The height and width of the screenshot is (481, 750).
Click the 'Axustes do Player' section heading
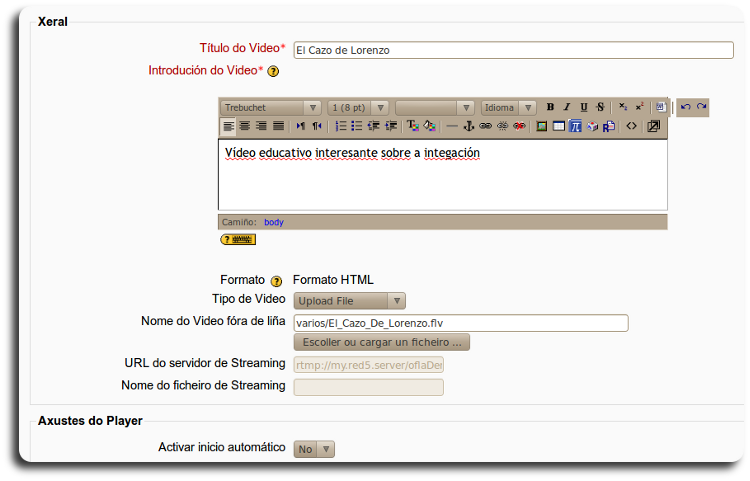90,421
